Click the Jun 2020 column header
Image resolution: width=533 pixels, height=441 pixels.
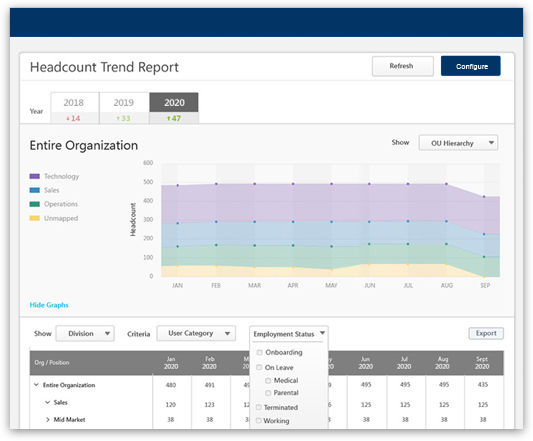pos(365,363)
